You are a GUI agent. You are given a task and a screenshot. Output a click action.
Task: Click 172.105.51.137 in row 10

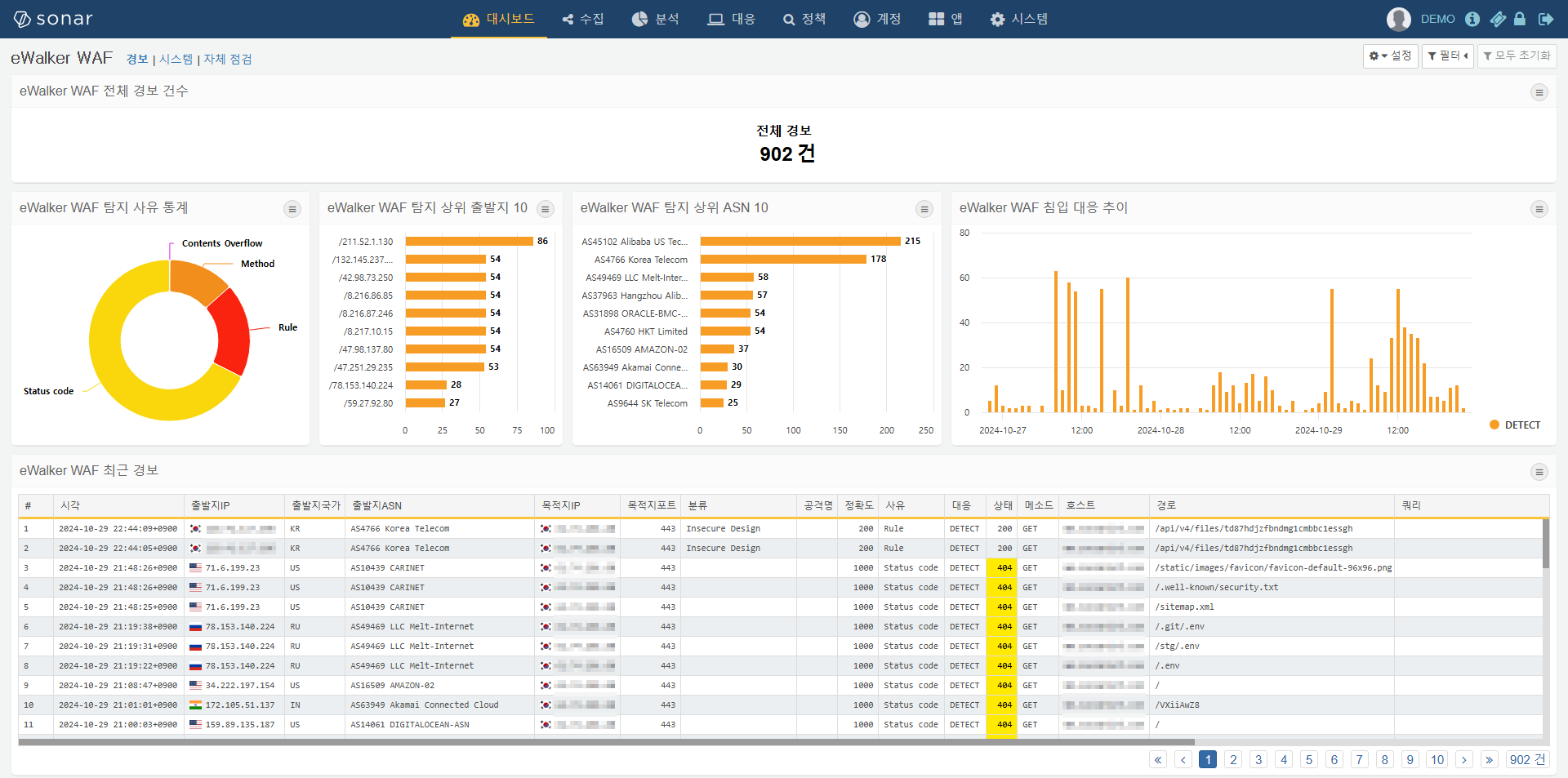point(240,705)
